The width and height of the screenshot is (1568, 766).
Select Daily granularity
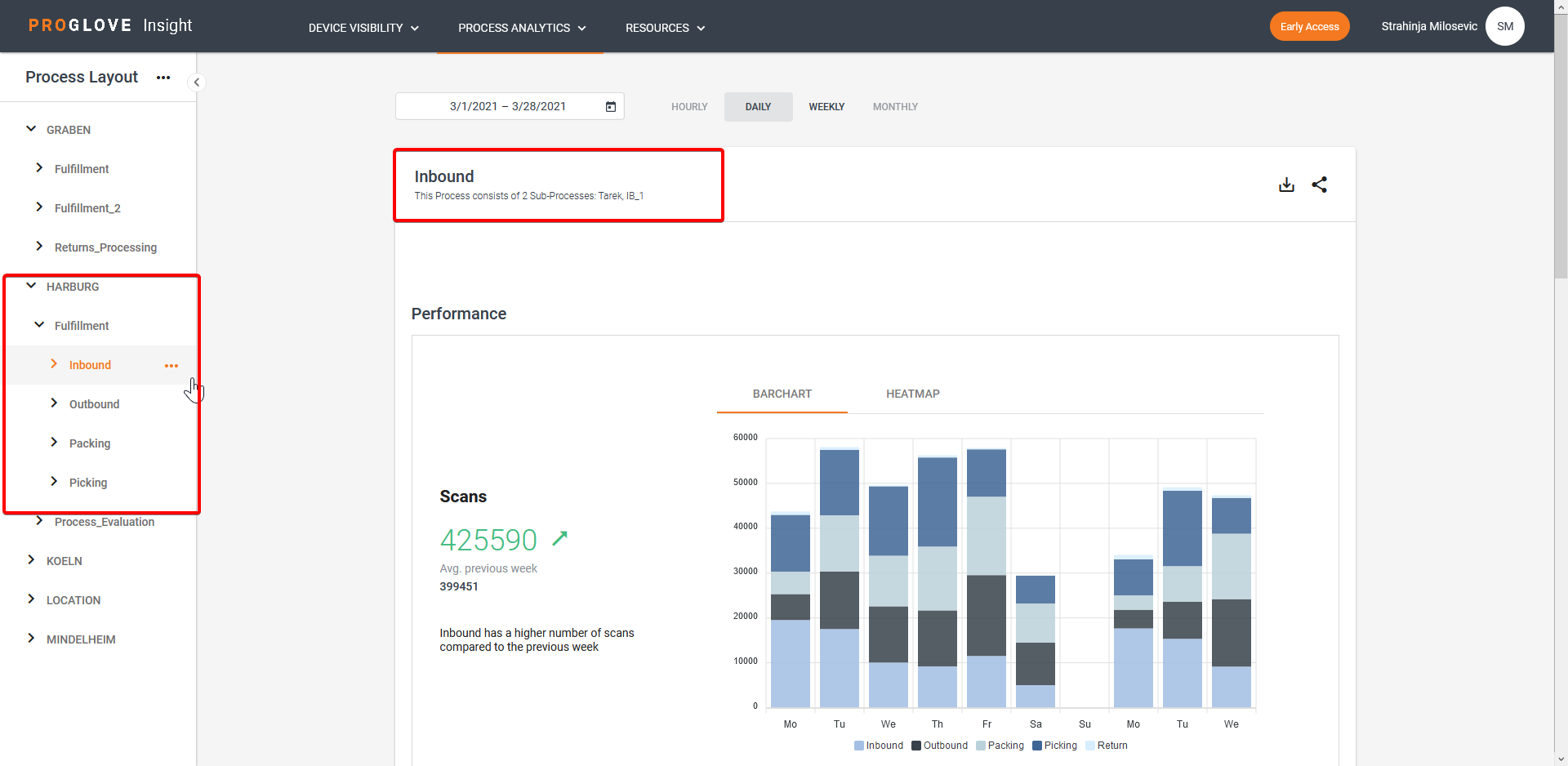coord(758,107)
